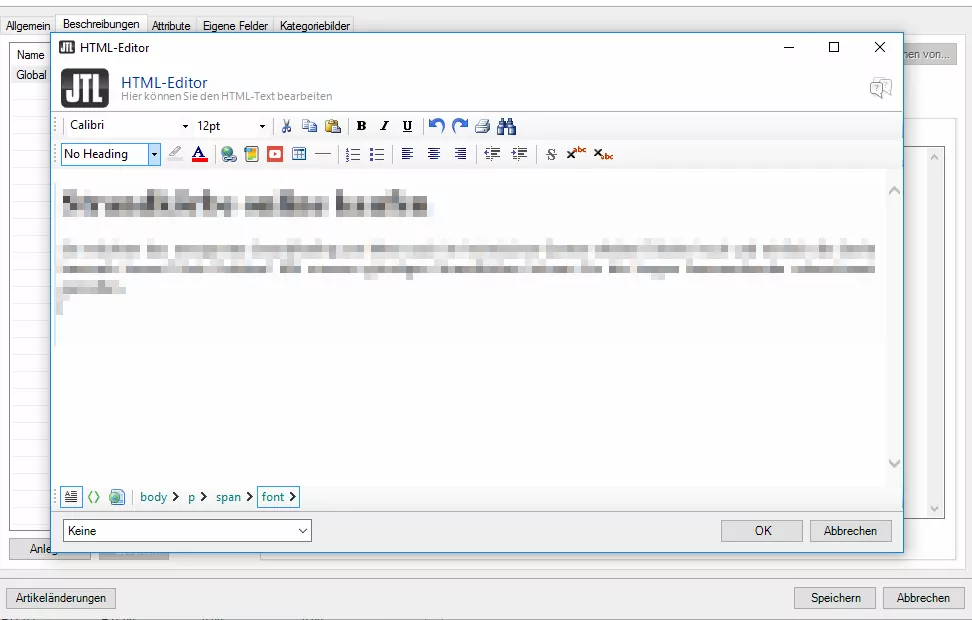Insert a video with the red play icon
Screen dimensions: 972x620
275,154
